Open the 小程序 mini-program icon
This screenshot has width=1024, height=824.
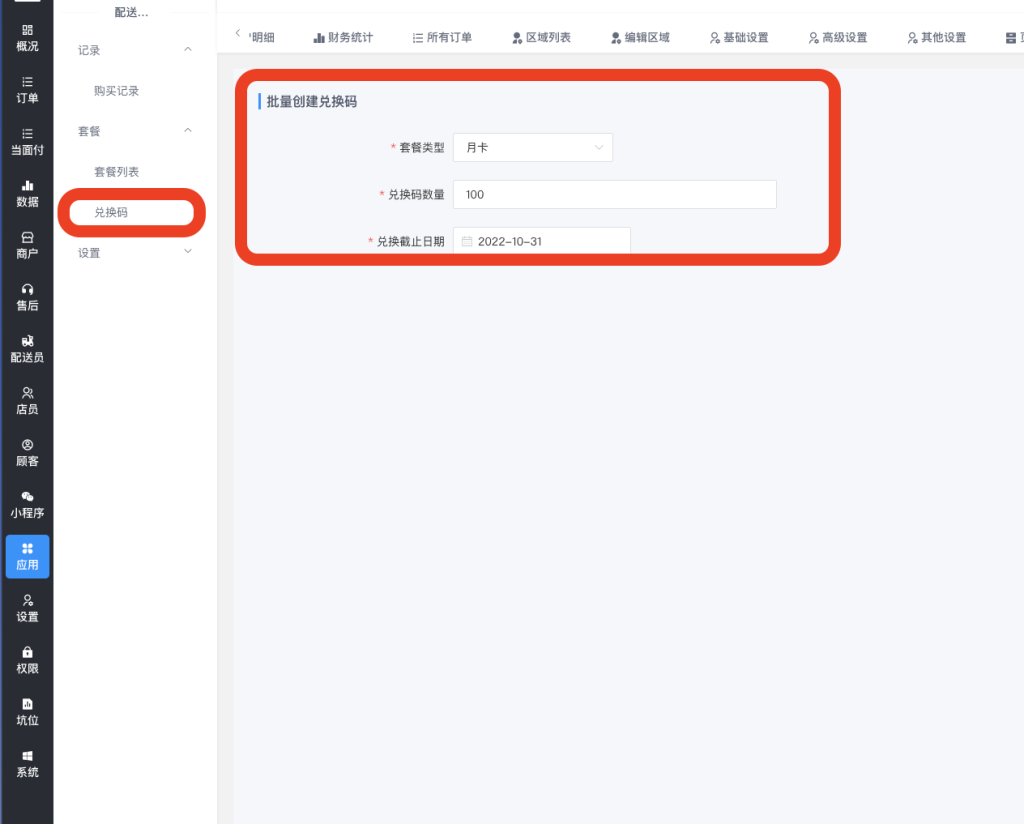27,505
